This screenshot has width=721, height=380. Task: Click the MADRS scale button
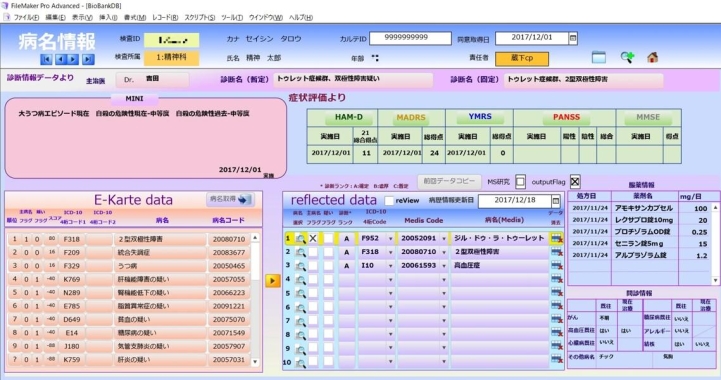coord(411,117)
